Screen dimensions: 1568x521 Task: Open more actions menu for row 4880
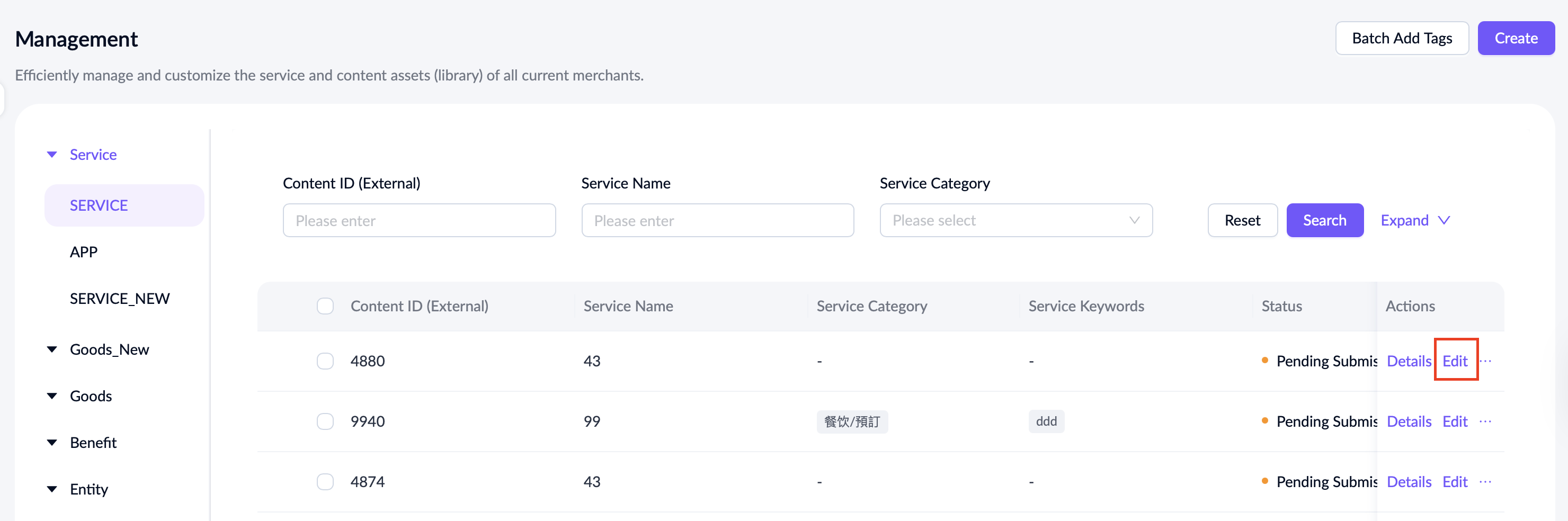pos(1485,361)
